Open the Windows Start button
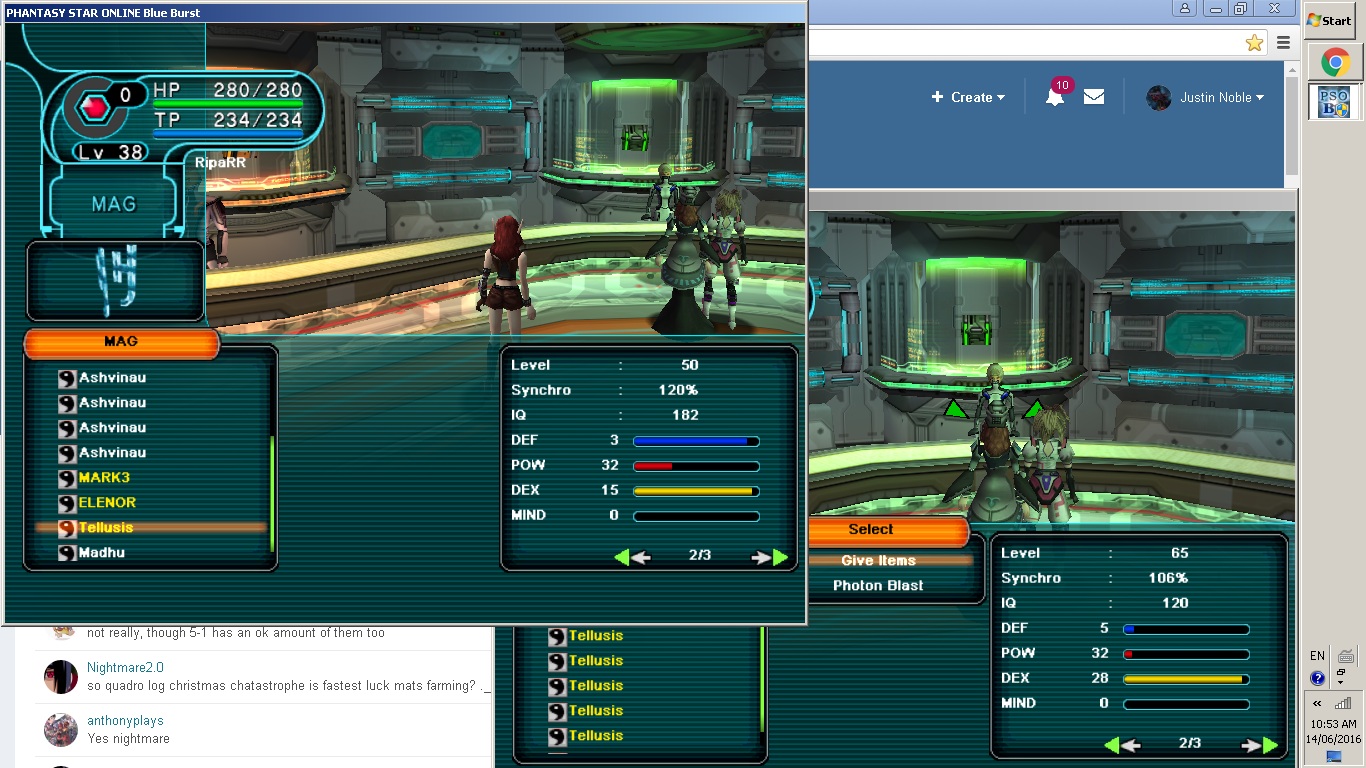 (x=1330, y=20)
